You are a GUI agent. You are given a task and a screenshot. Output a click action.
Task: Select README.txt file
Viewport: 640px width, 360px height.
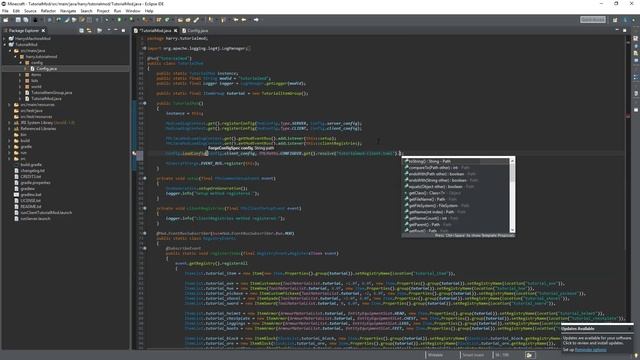click(31, 207)
